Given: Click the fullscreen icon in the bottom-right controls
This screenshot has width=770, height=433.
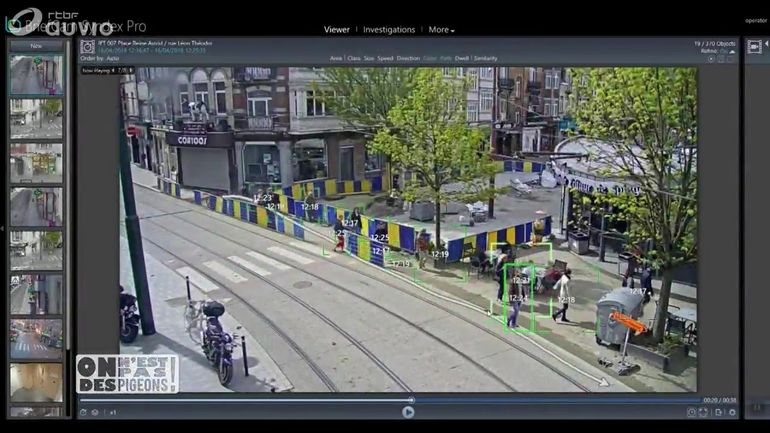Looking at the screenshot, I should coord(704,412).
